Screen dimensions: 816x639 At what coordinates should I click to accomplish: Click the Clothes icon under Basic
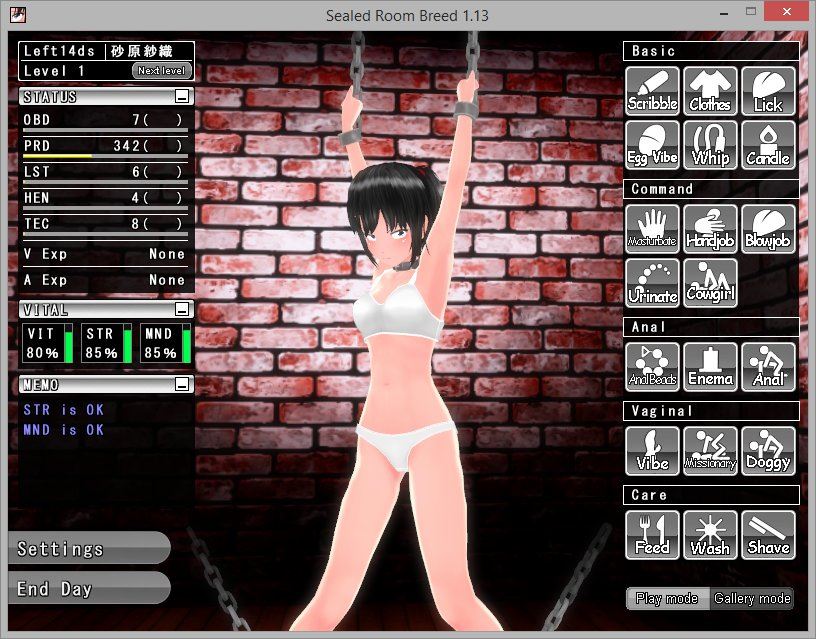coord(710,90)
